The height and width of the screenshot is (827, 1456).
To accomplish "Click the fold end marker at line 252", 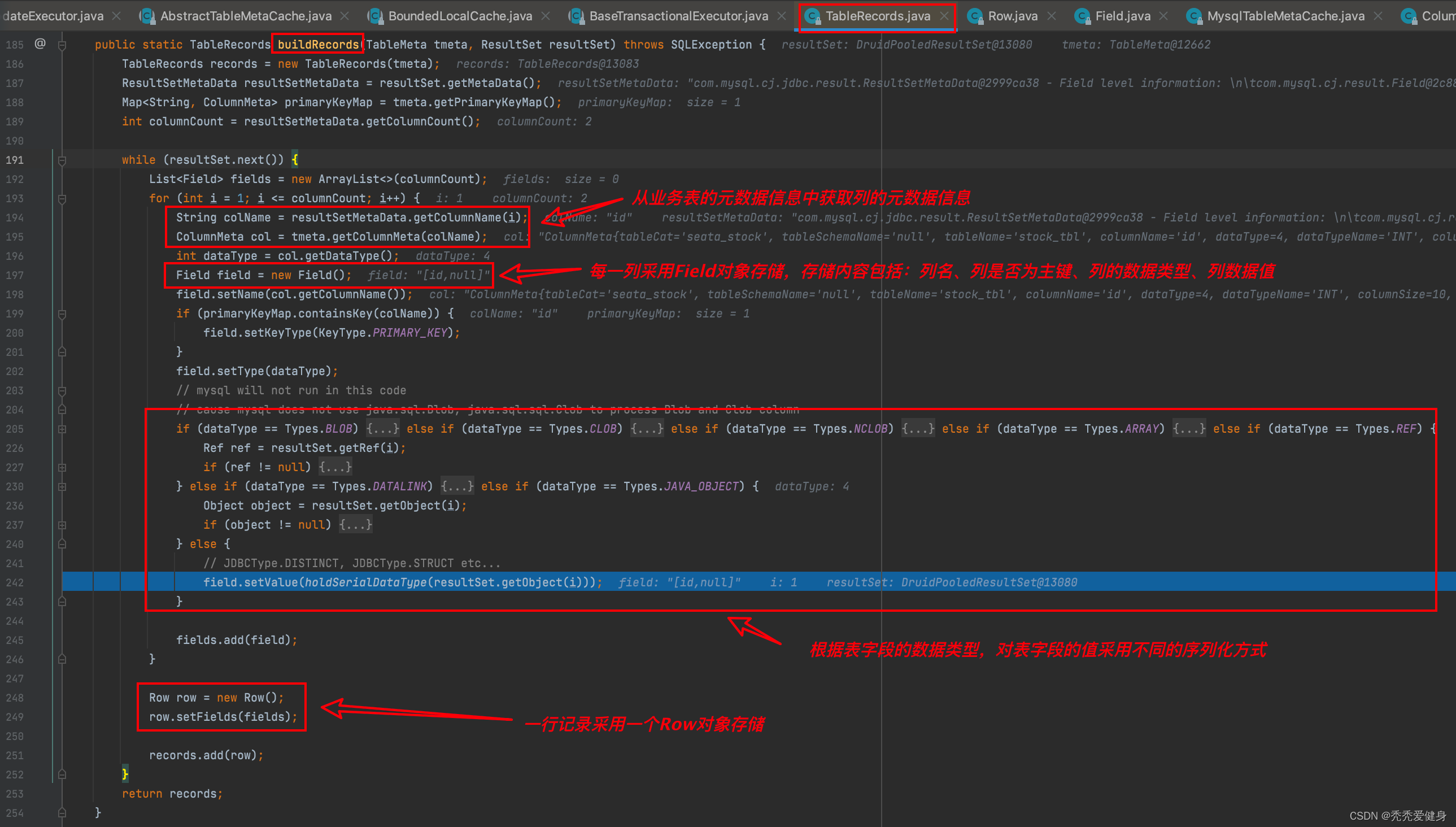I will tap(62, 774).
